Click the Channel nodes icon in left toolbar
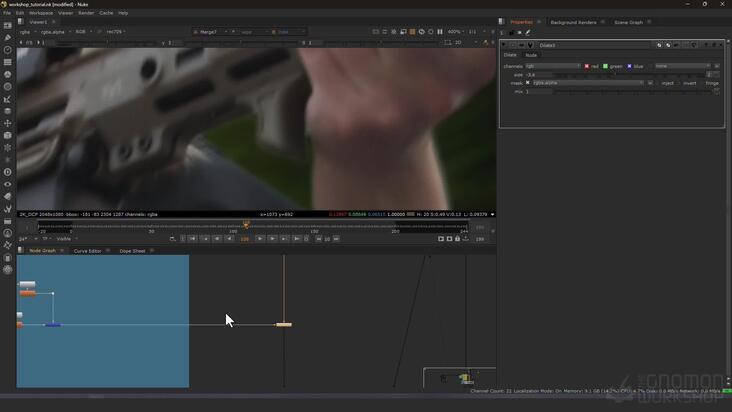Viewport: 732px width, 412px height. coord(7,62)
